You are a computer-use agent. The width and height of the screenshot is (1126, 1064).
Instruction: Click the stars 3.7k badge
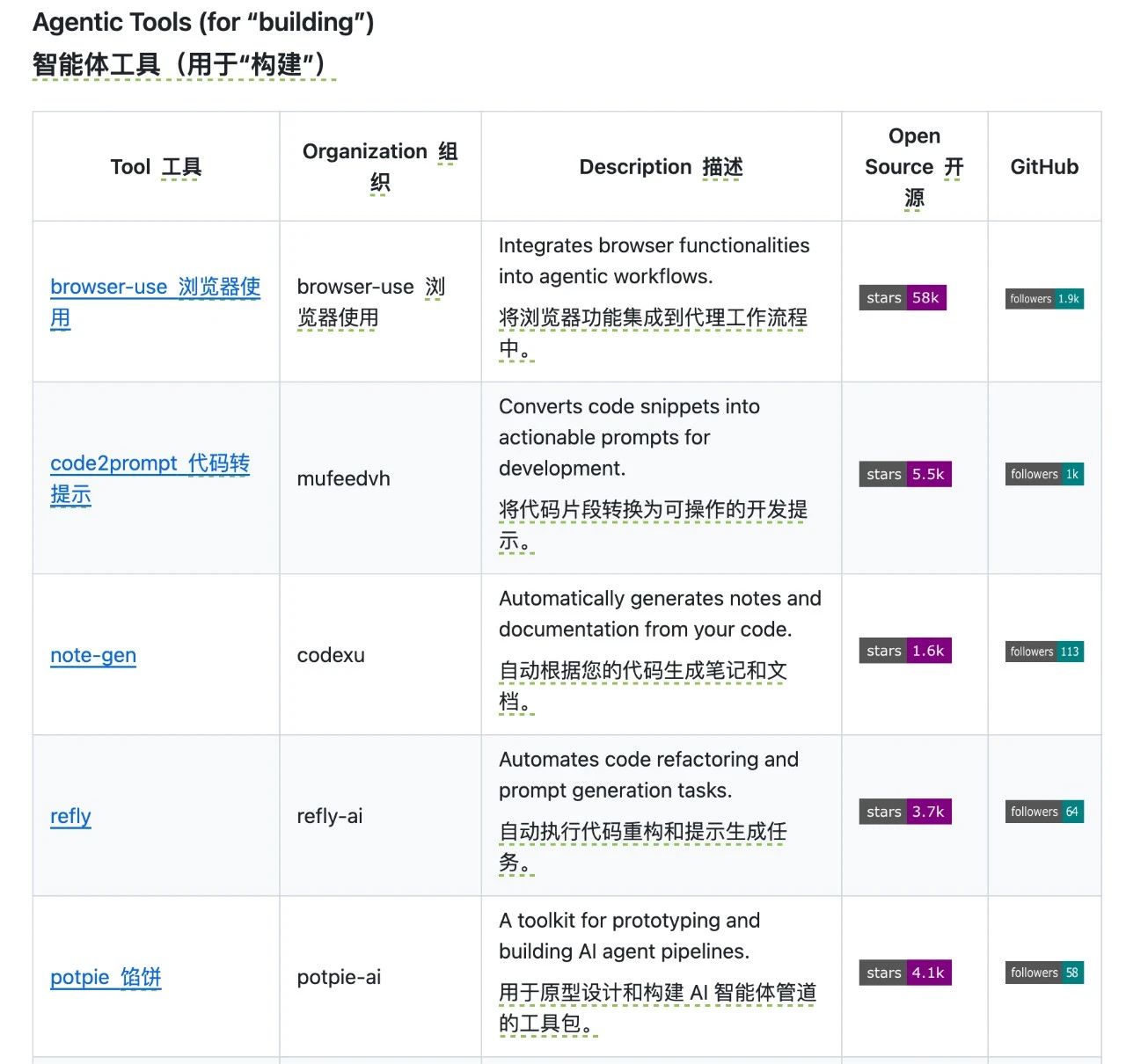(905, 813)
